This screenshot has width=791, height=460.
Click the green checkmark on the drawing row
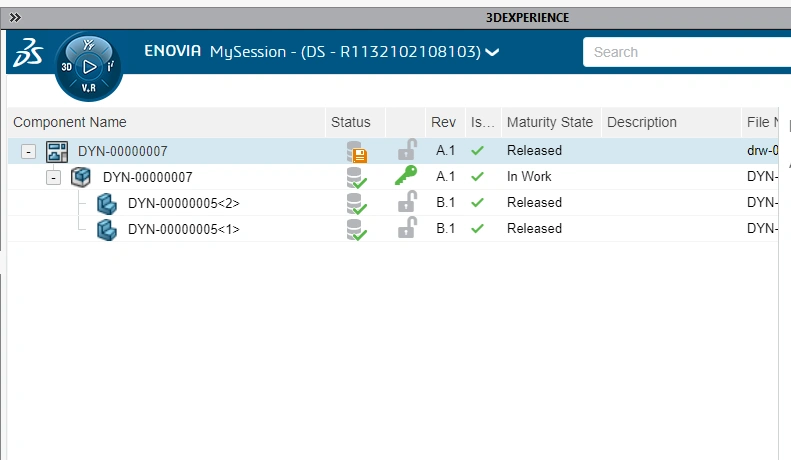477,150
